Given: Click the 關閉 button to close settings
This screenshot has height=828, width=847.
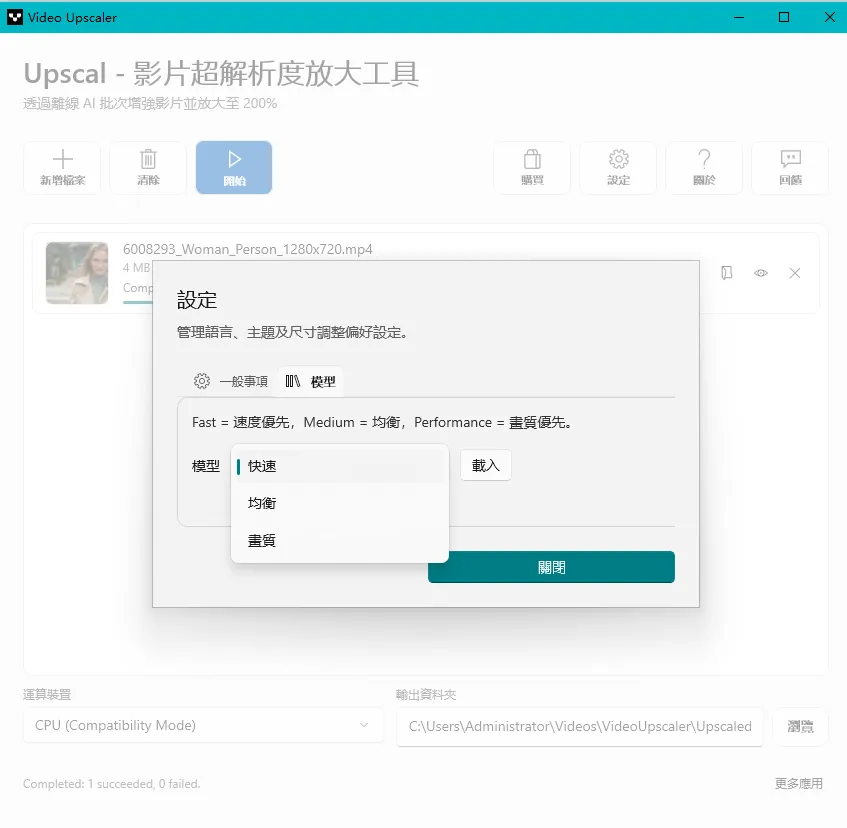Looking at the screenshot, I should (551, 567).
